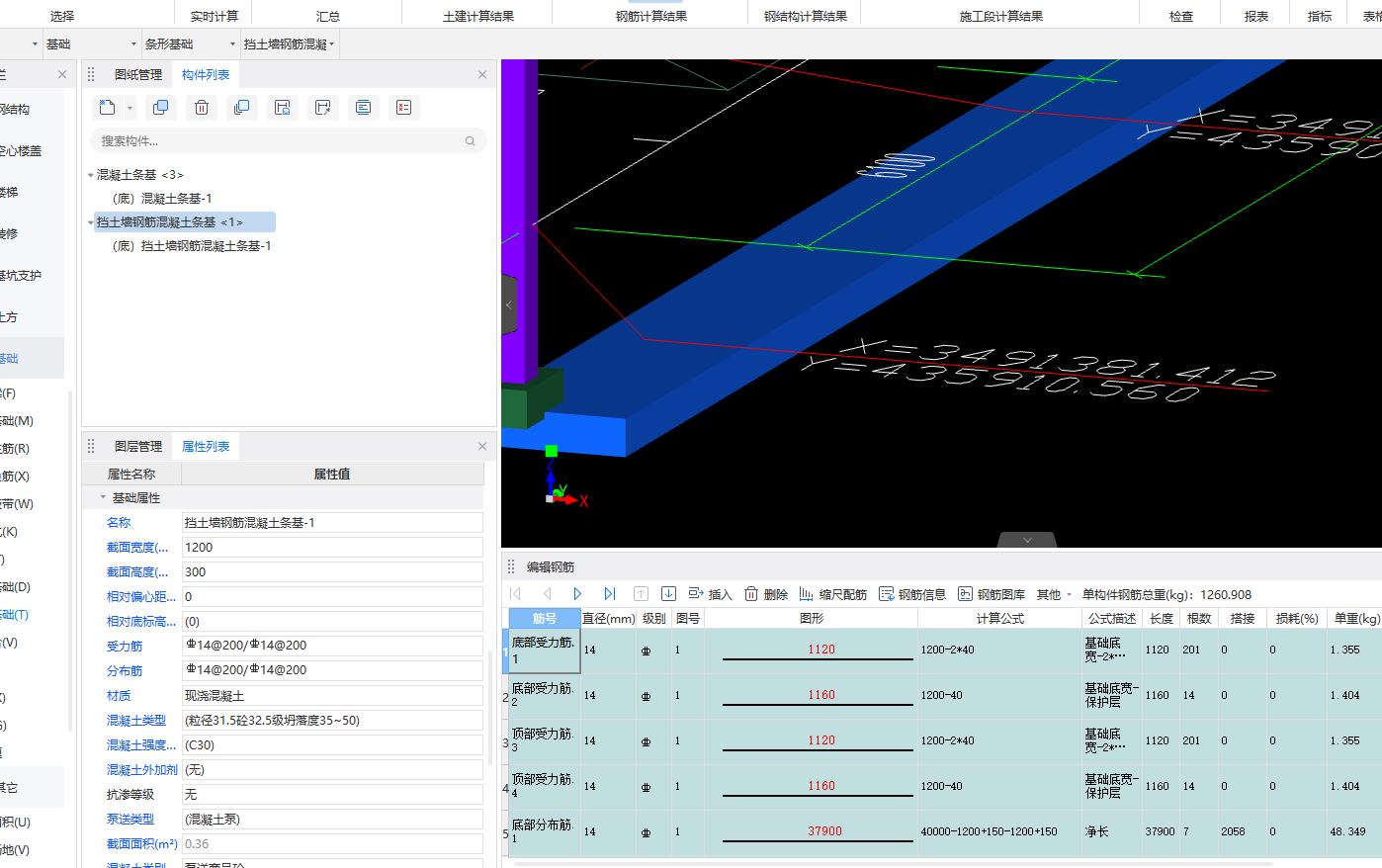
Task: Collapse the 挡土墙钢筋混凝土条基 <1> tree node
Action: tap(91, 222)
